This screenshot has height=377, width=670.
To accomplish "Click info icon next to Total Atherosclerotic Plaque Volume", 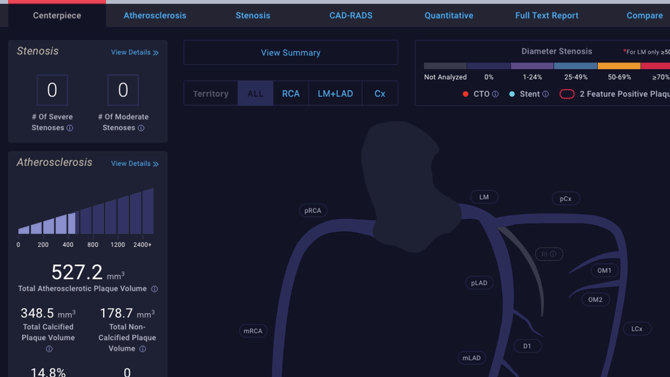I will pos(155,289).
